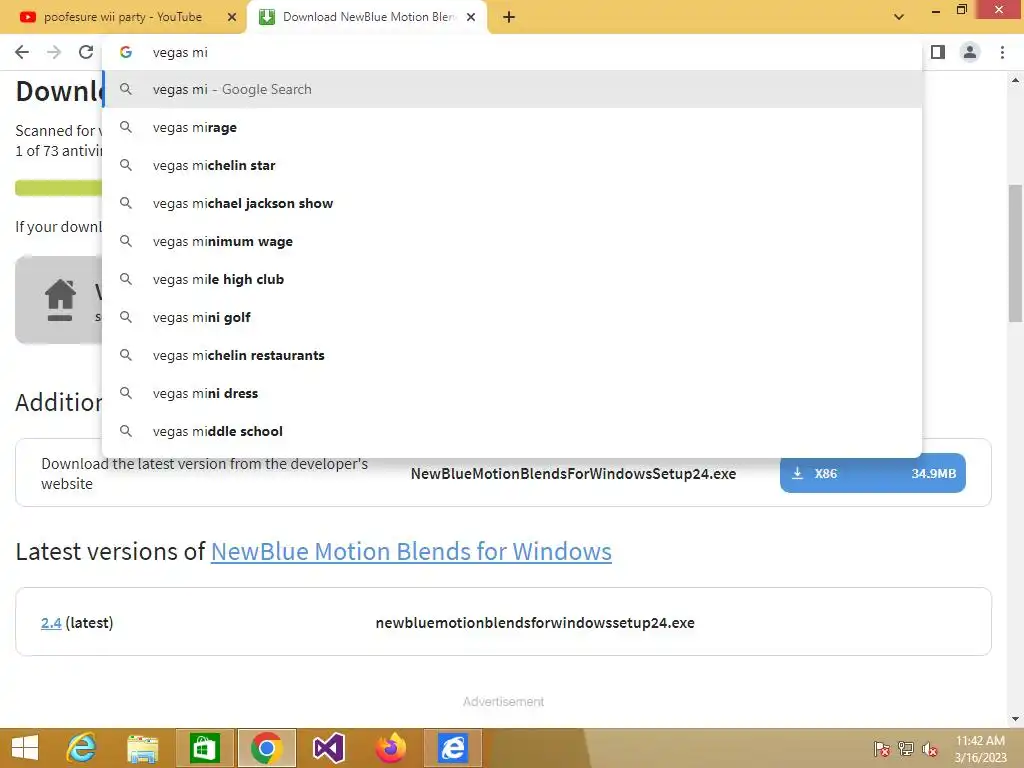The image size is (1024, 768).
Task: Select the 'vegas michelin star' suggestion
Action: 513,165
